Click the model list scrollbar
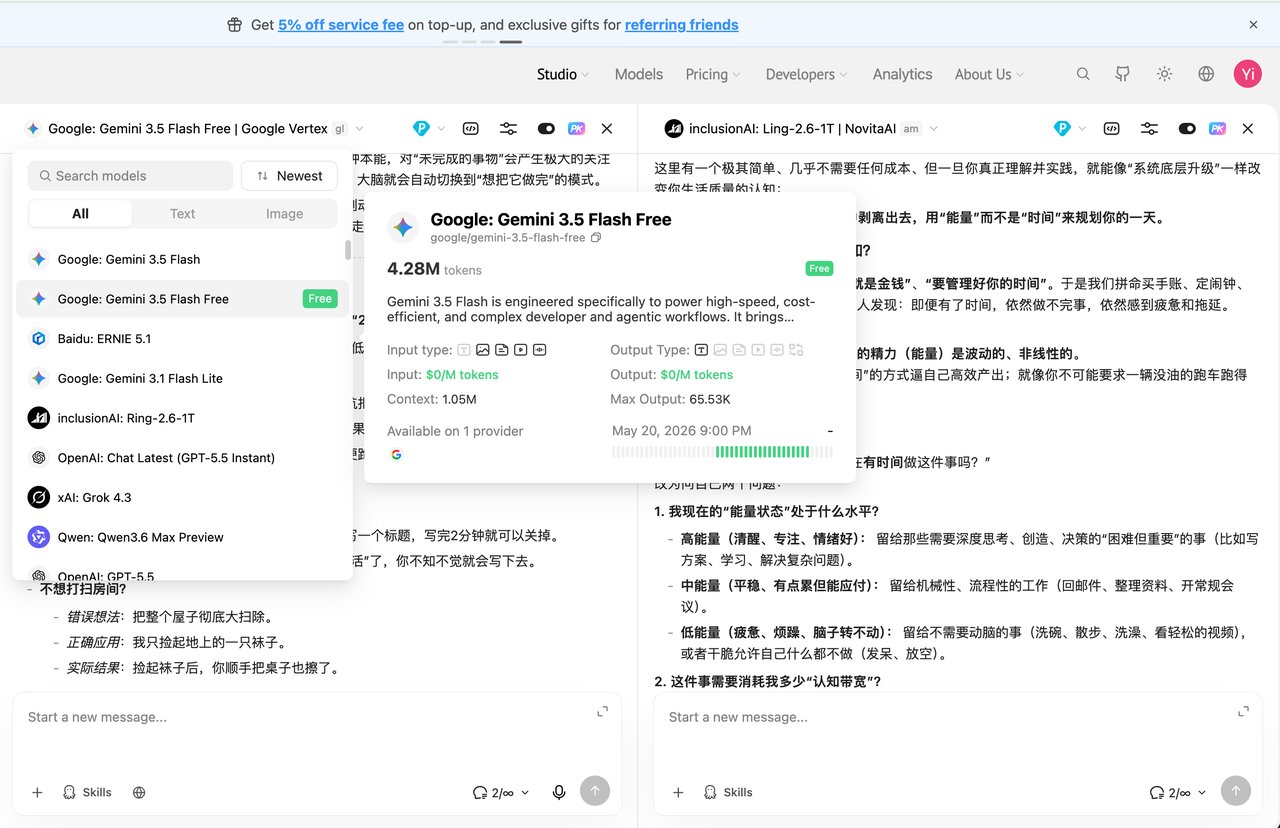 pyautogui.click(x=347, y=250)
